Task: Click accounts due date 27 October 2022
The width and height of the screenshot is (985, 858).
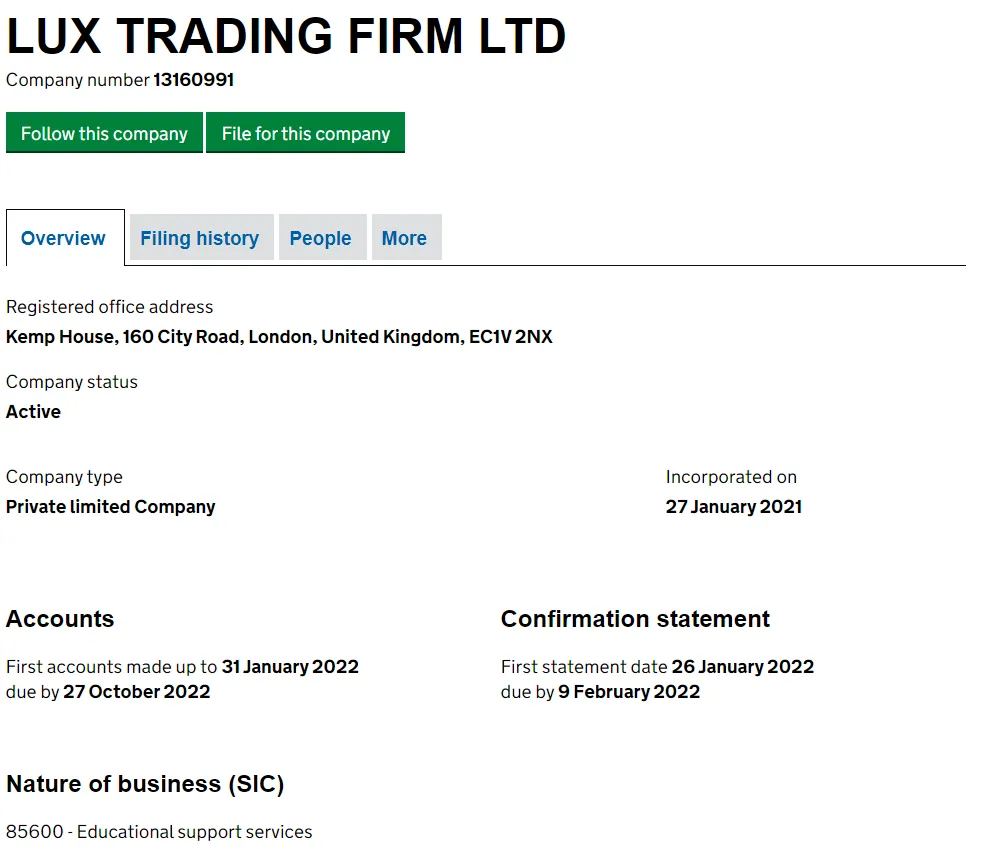Action: (x=137, y=691)
